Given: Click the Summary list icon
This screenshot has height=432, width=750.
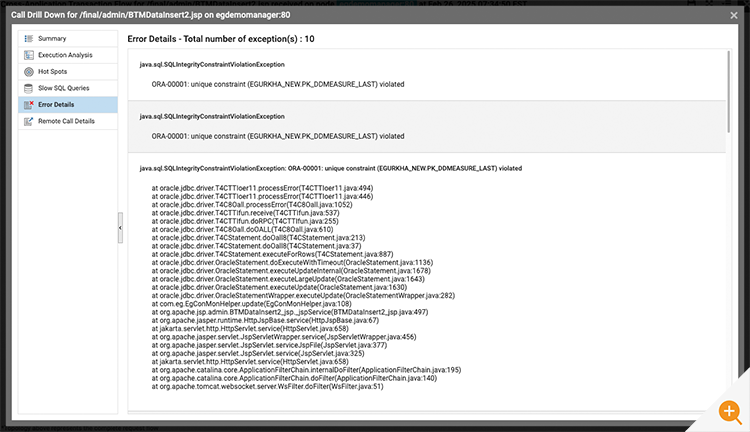Looking at the screenshot, I should pos(29,38).
